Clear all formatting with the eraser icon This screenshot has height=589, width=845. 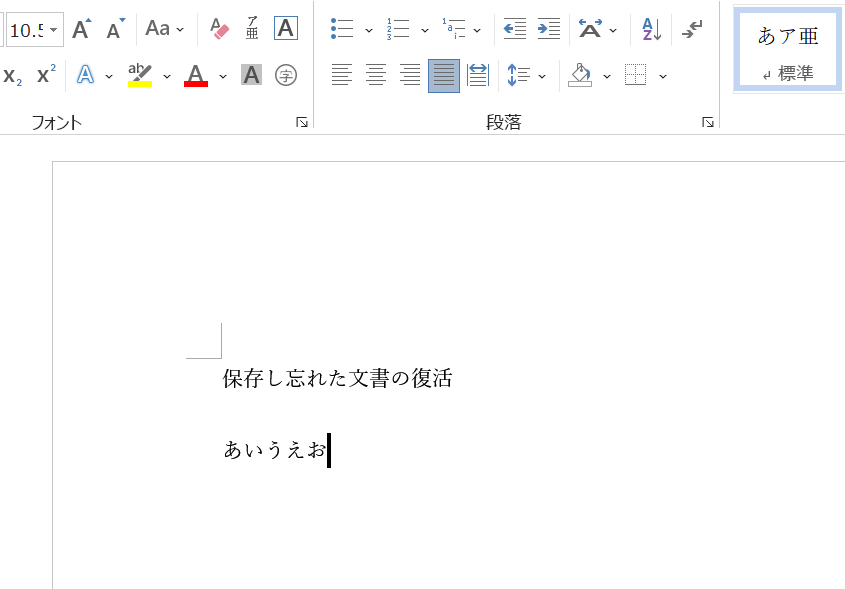click(x=219, y=29)
